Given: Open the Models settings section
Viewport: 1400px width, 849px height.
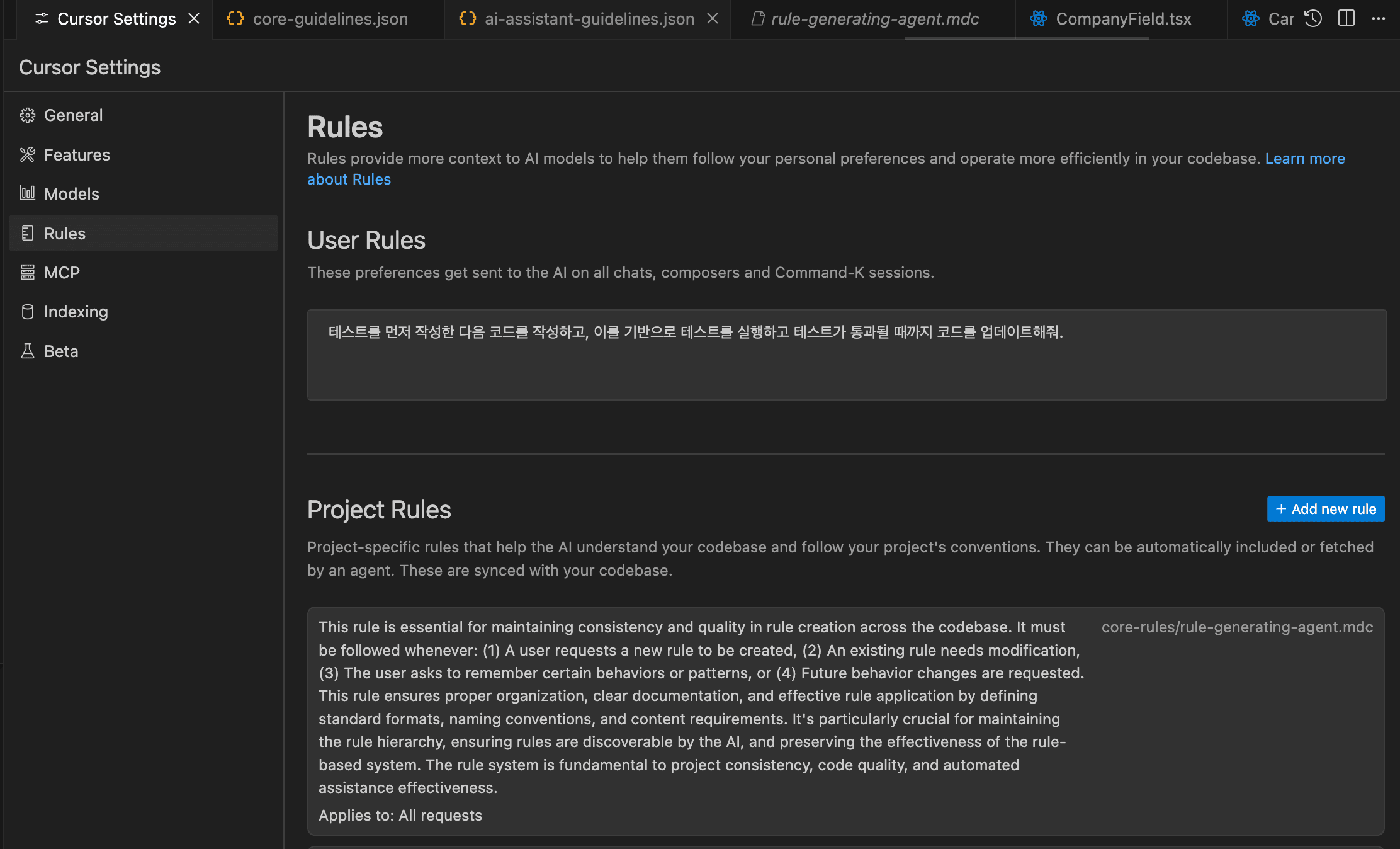Looking at the screenshot, I should [144, 194].
